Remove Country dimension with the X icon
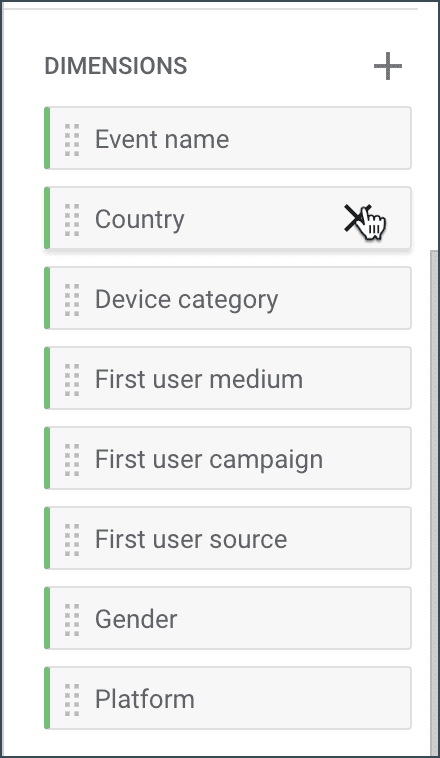Screen dimensions: 440x758 pos(357,218)
